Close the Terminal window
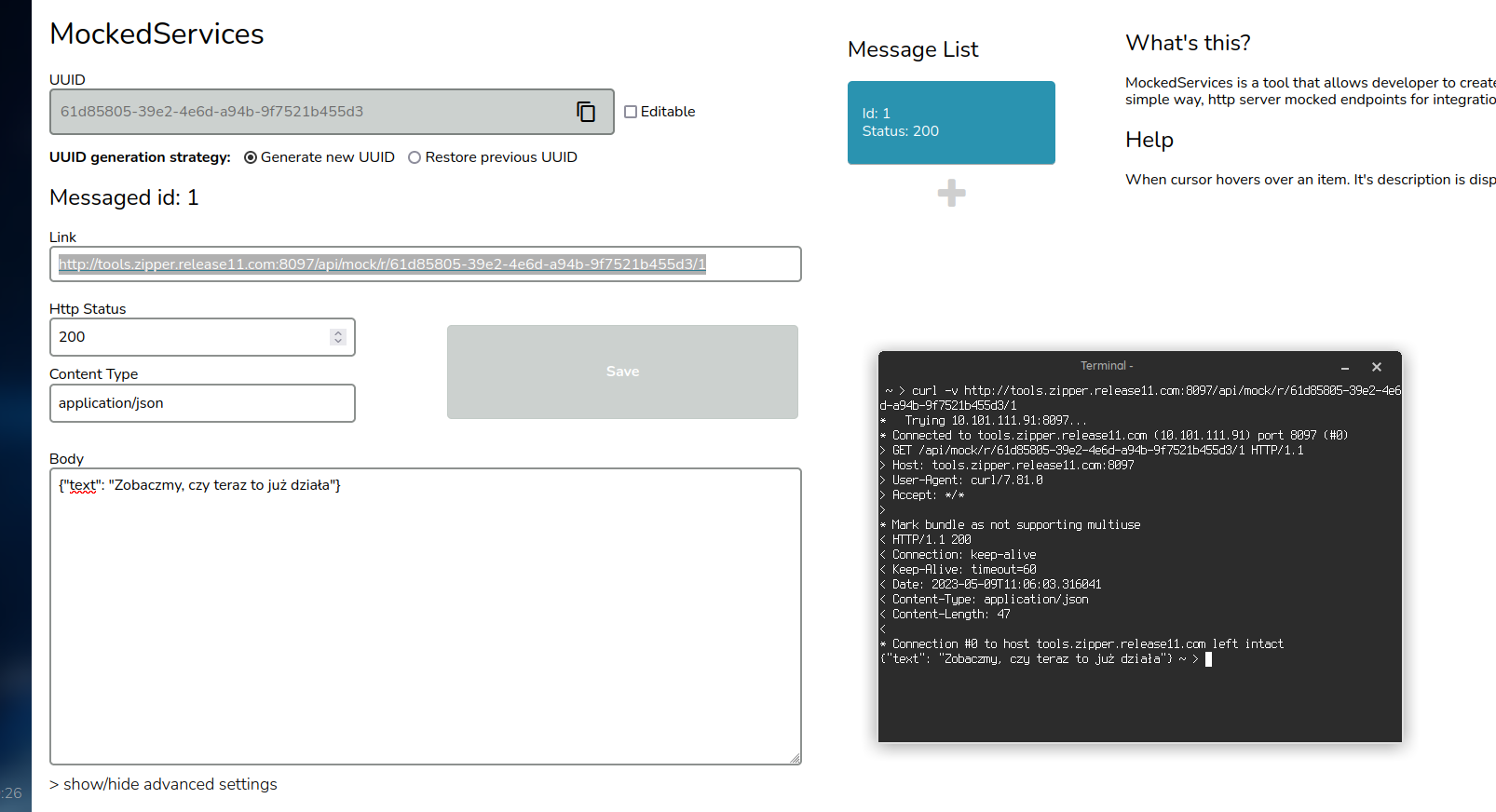Viewport: 1496px width, 812px height. 1377,367
